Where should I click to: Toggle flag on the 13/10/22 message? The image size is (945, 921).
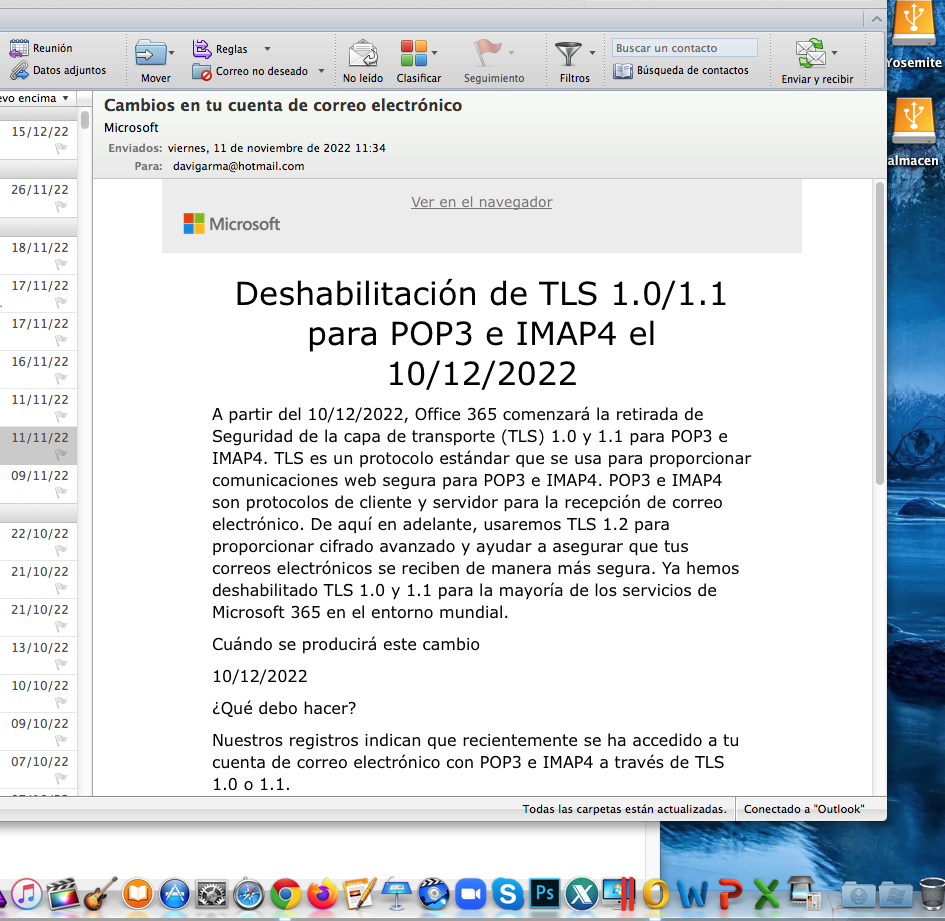coord(61,664)
